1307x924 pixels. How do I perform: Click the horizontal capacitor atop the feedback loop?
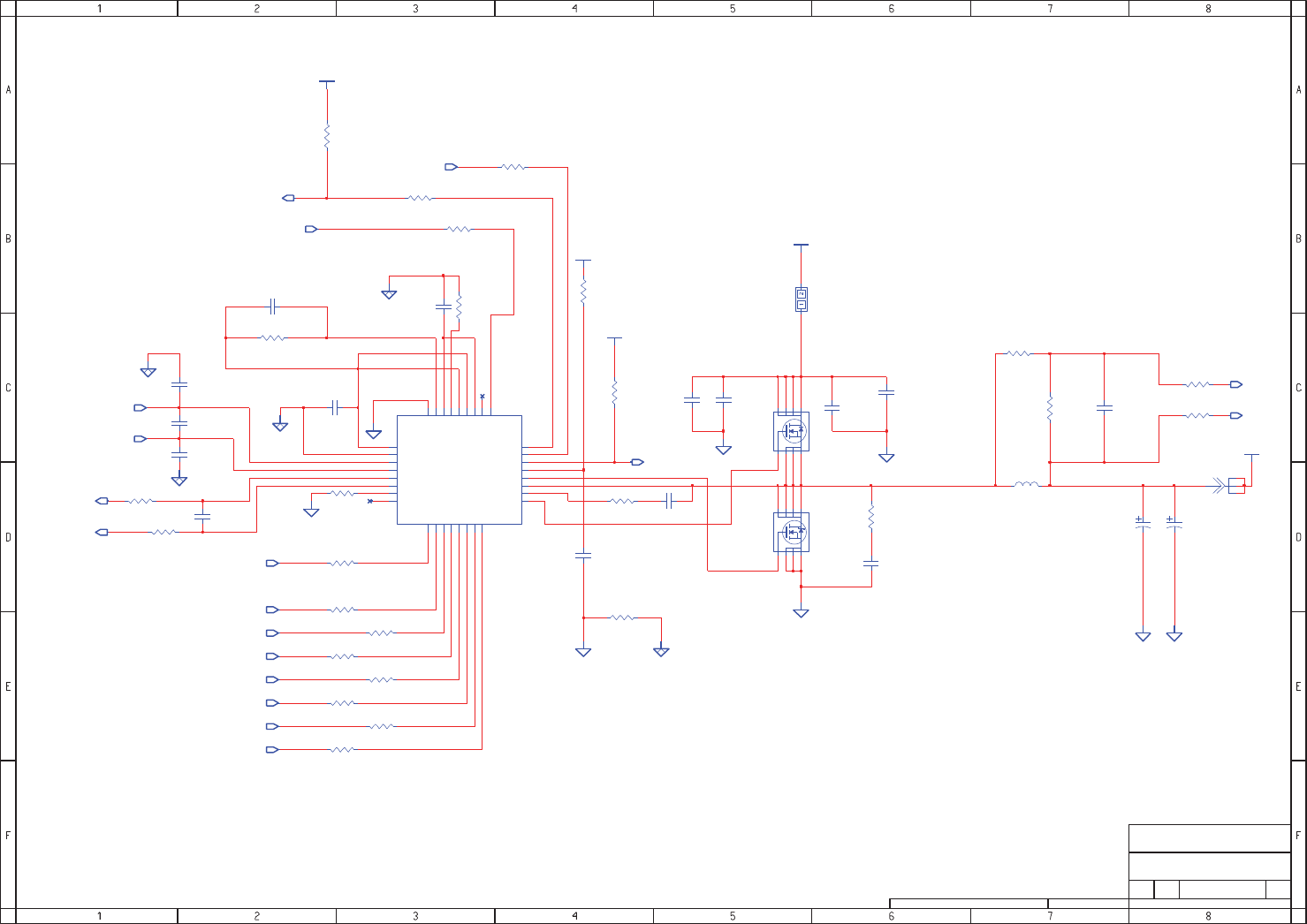(273, 307)
